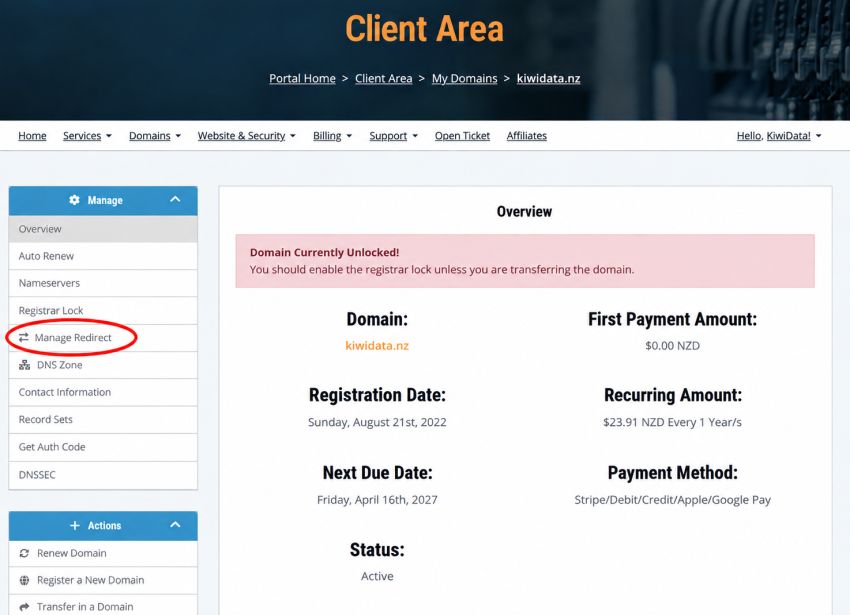
Task: Click the Portal Home breadcrumb link
Action: point(302,79)
